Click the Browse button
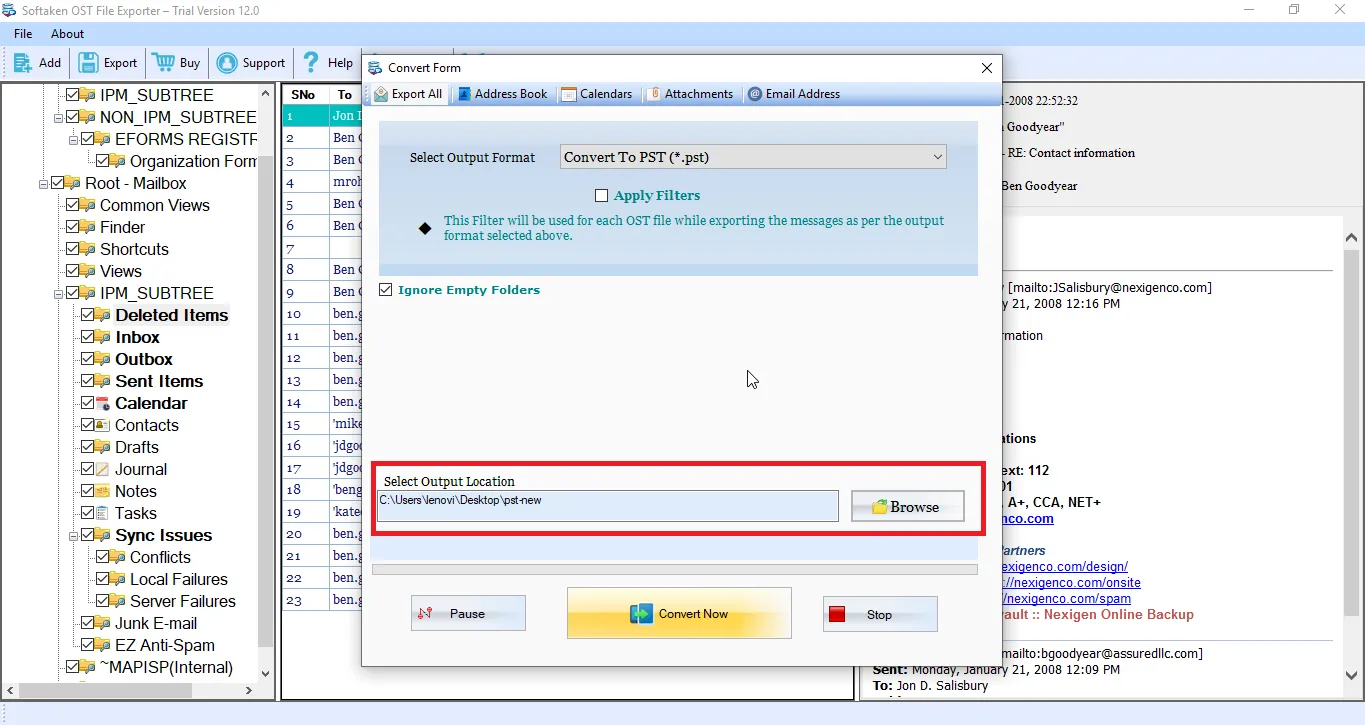 coord(908,506)
